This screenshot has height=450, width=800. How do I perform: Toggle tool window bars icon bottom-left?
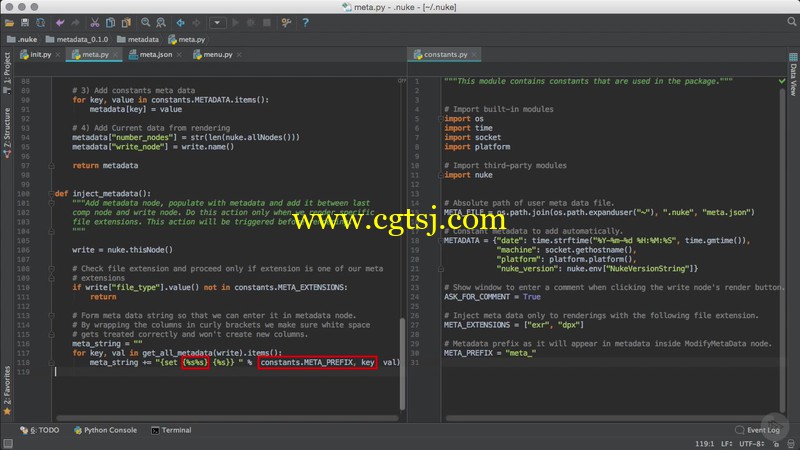pyautogui.click(x=8, y=443)
